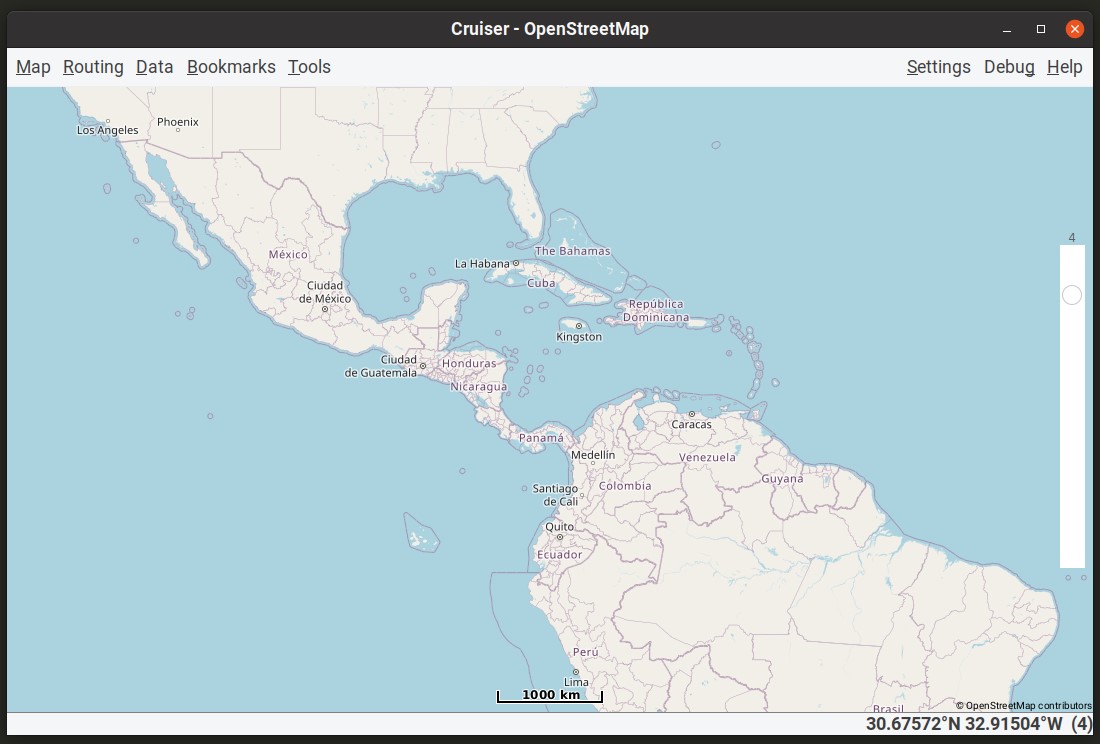Image resolution: width=1100 pixels, height=744 pixels.
Task: Click the coordinates readout in status bar
Action: pos(979,724)
